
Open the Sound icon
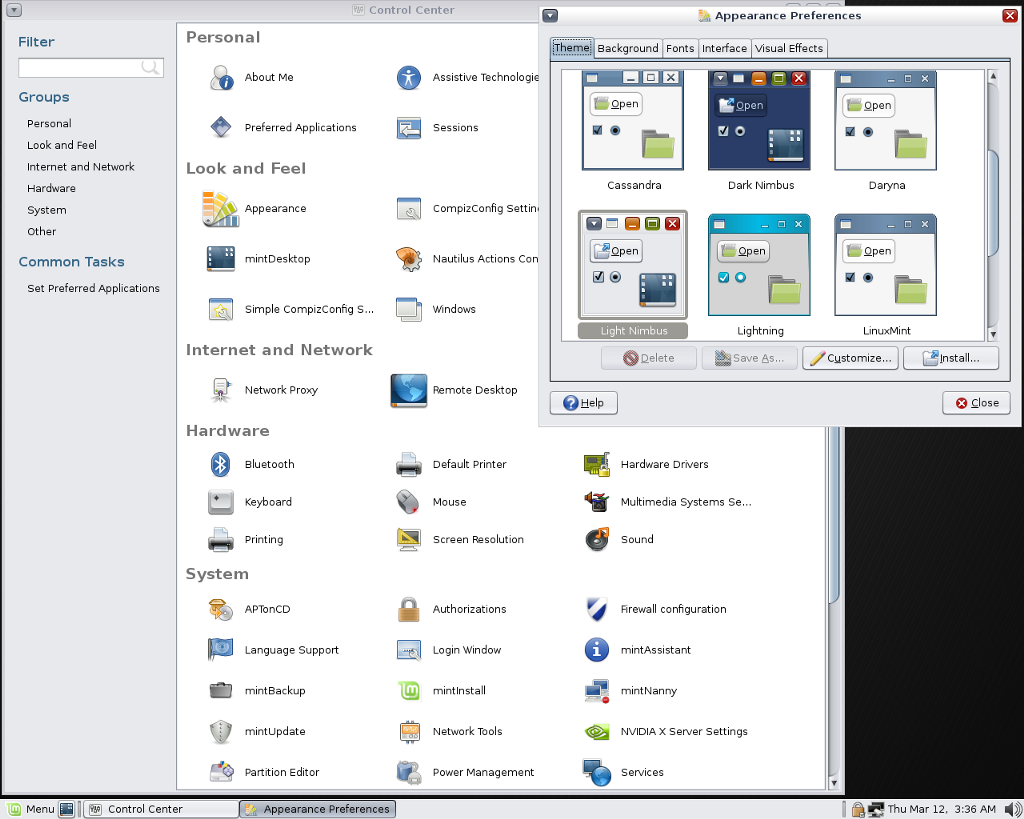(x=597, y=539)
